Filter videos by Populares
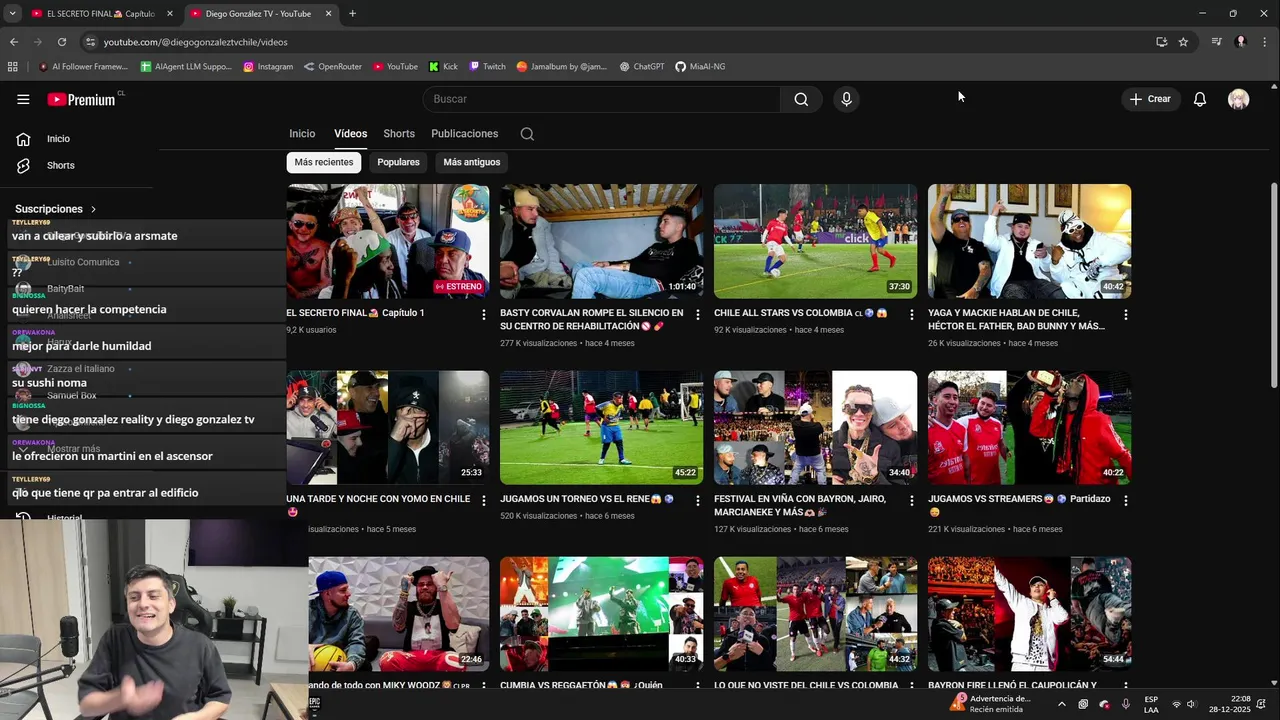This screenshot has height=720, width=1280. 398,162
